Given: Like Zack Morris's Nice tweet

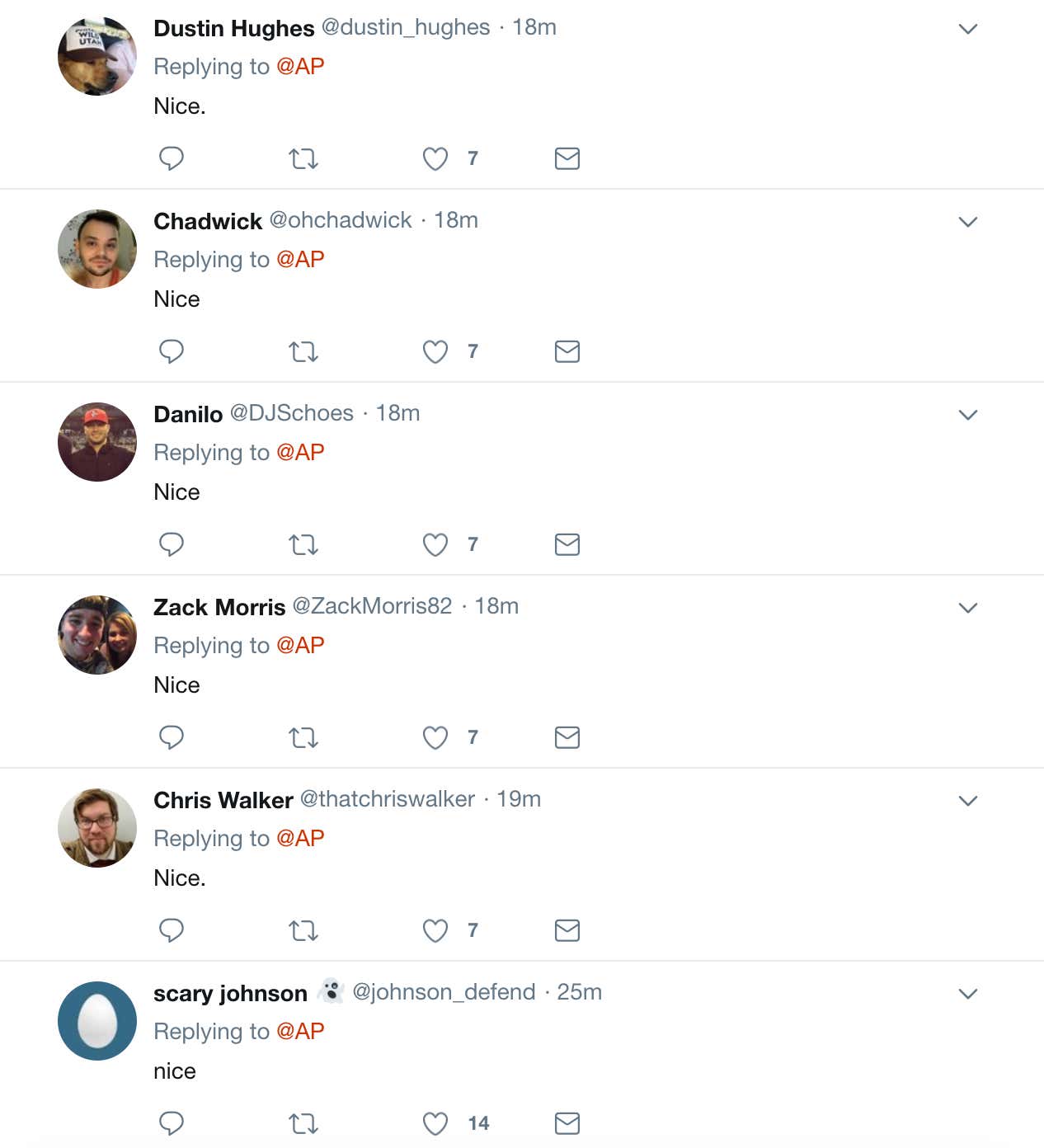Looking at the screenshot, I should (435, 737).
